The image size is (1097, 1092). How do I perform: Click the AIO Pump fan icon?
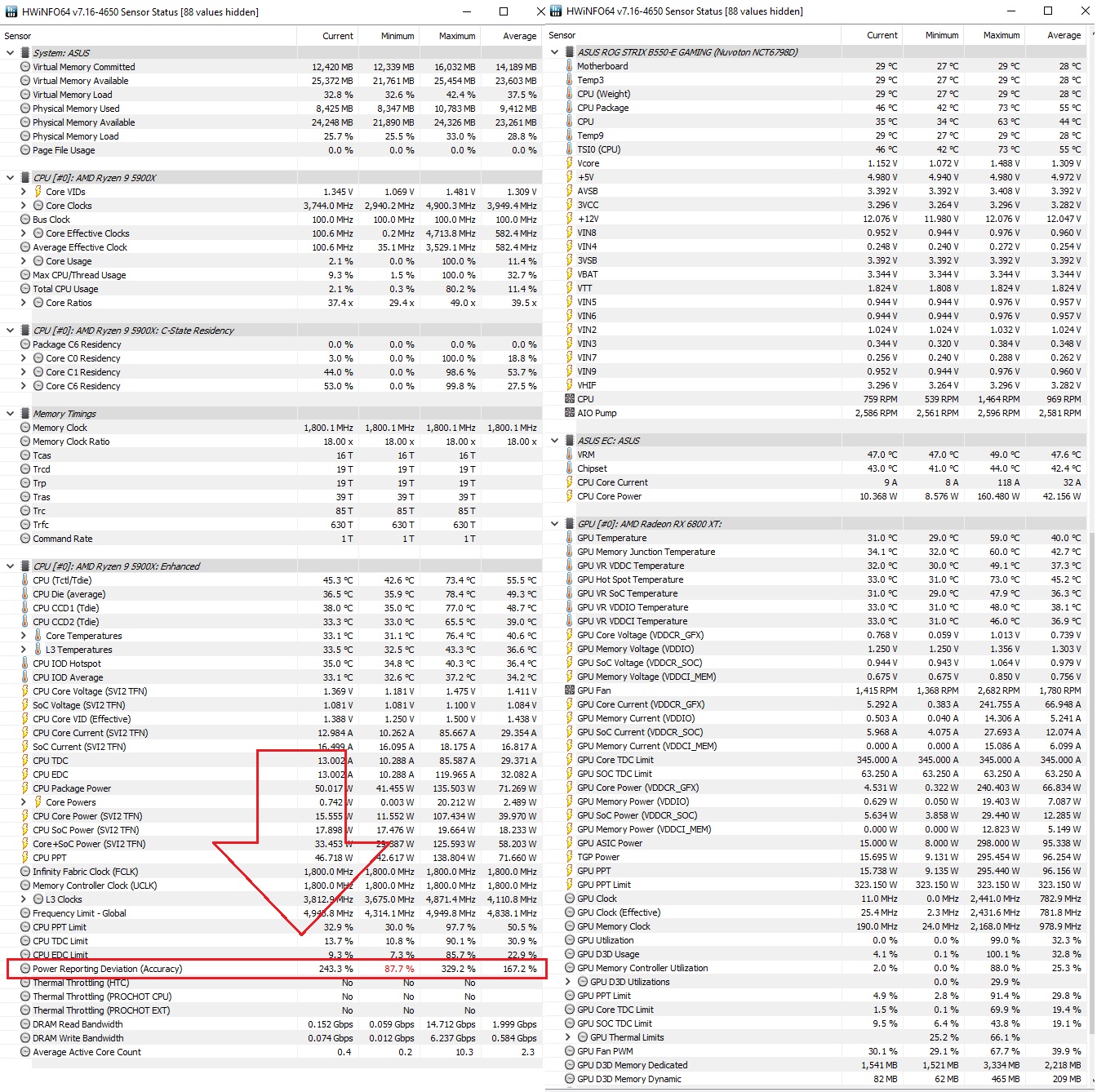[570, 413]
